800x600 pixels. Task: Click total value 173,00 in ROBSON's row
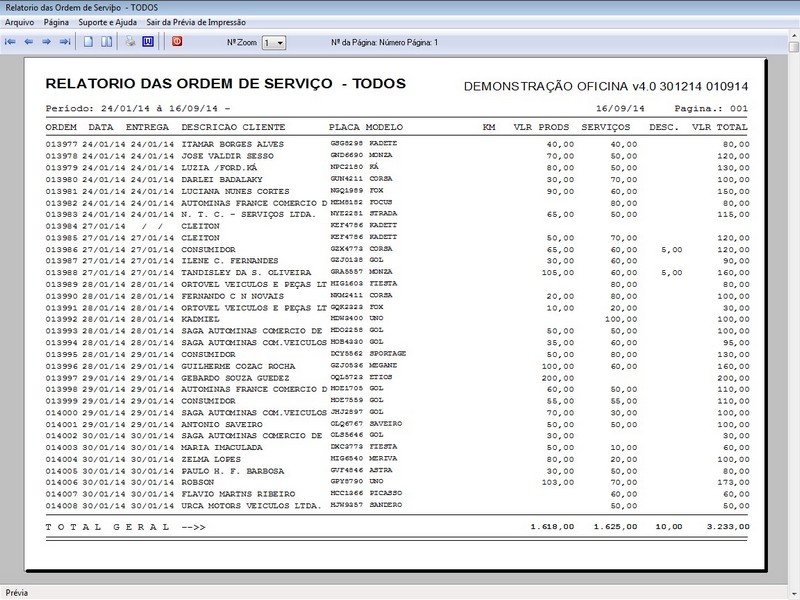click(733, 483)
